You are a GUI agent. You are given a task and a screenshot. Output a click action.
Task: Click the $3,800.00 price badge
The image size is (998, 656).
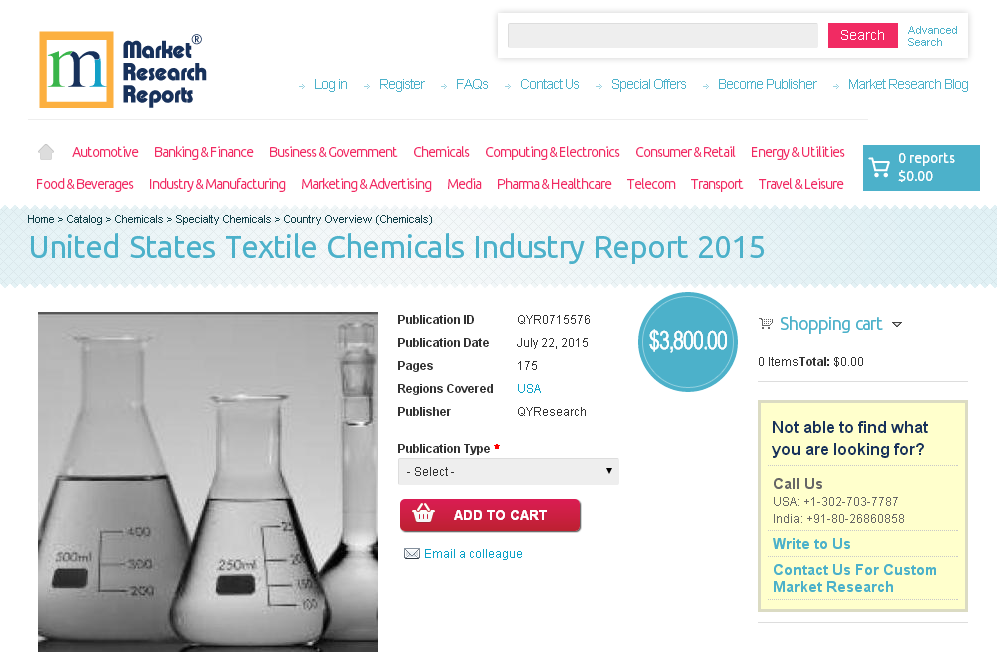coord(687,341)
